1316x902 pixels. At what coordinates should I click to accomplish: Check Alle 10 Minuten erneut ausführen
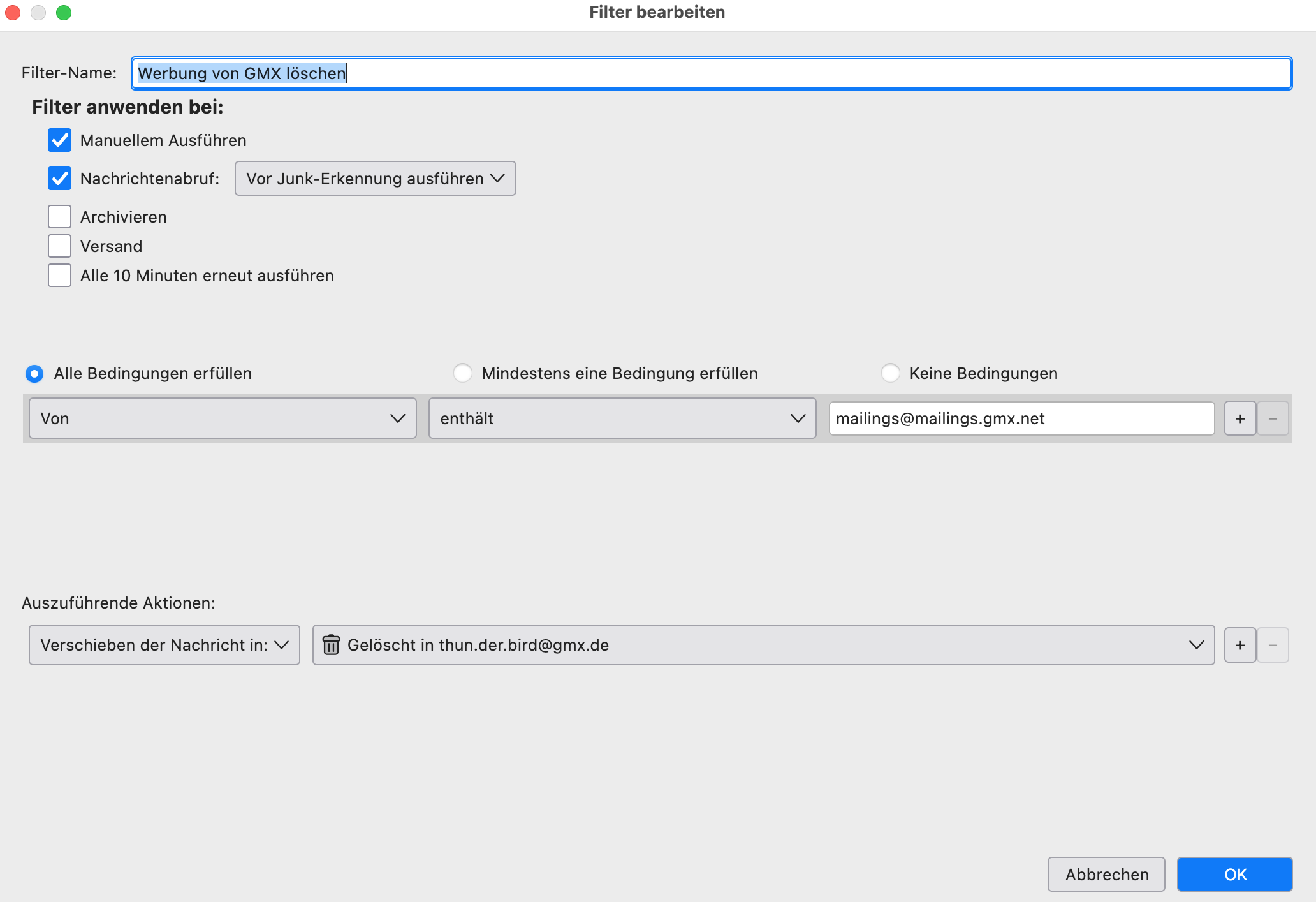tap(59, 276)
